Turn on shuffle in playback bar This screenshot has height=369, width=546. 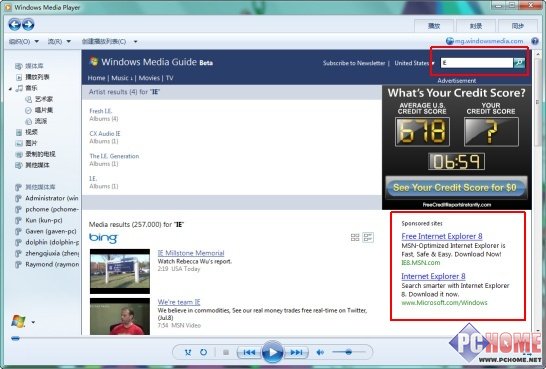coord(188,352)
